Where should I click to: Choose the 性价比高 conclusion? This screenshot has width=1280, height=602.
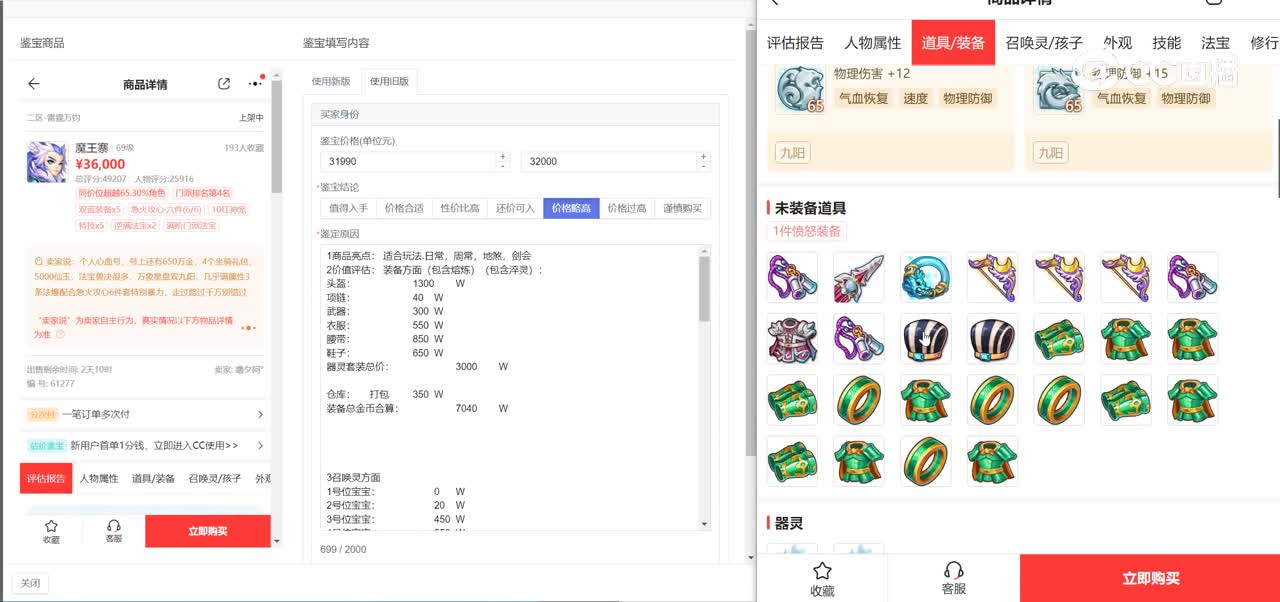pyautogui.click(x=460, y=208)
